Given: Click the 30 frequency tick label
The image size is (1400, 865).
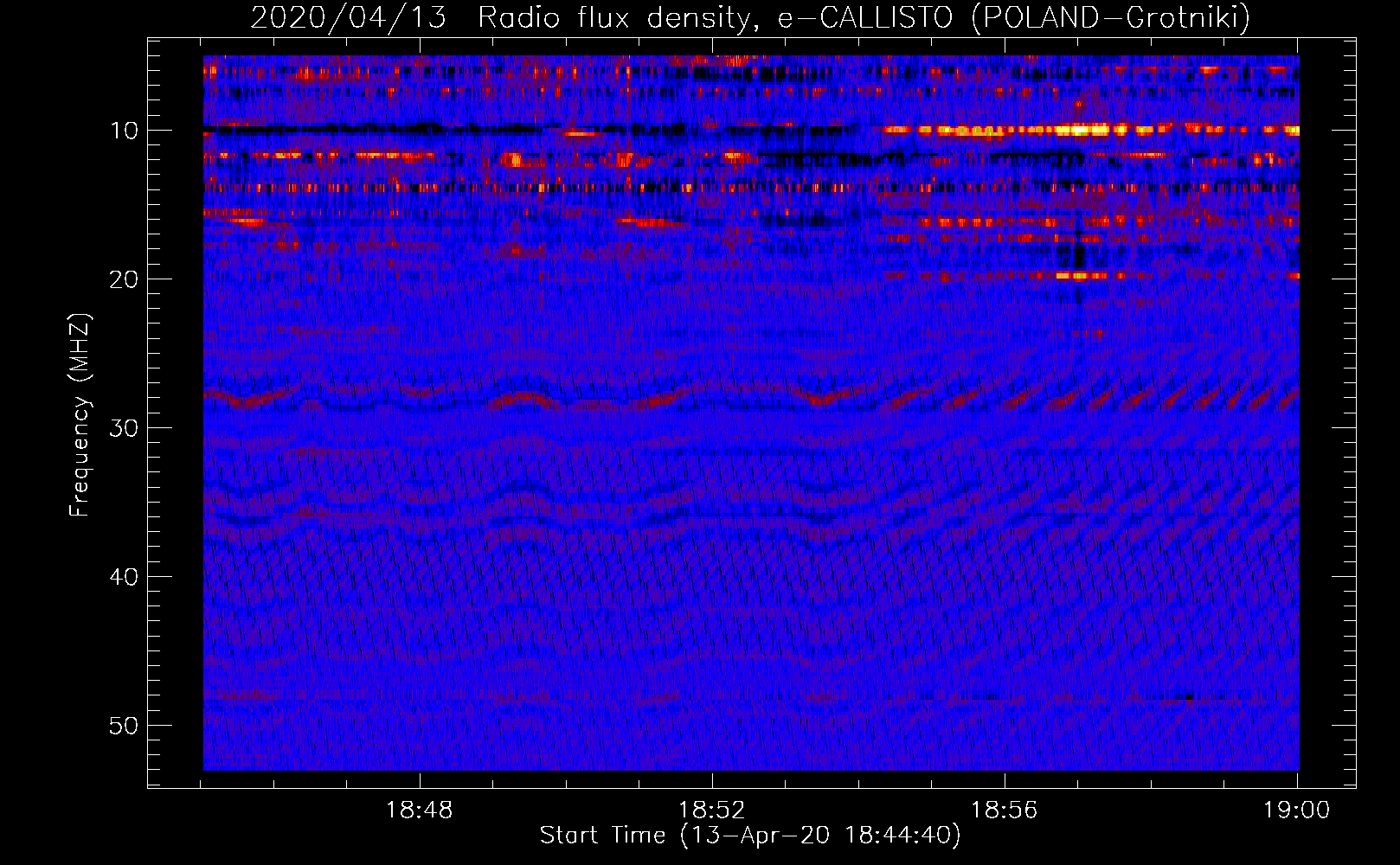Looking at the screenshot, I should pyautogui.click(x=125, y=428).
